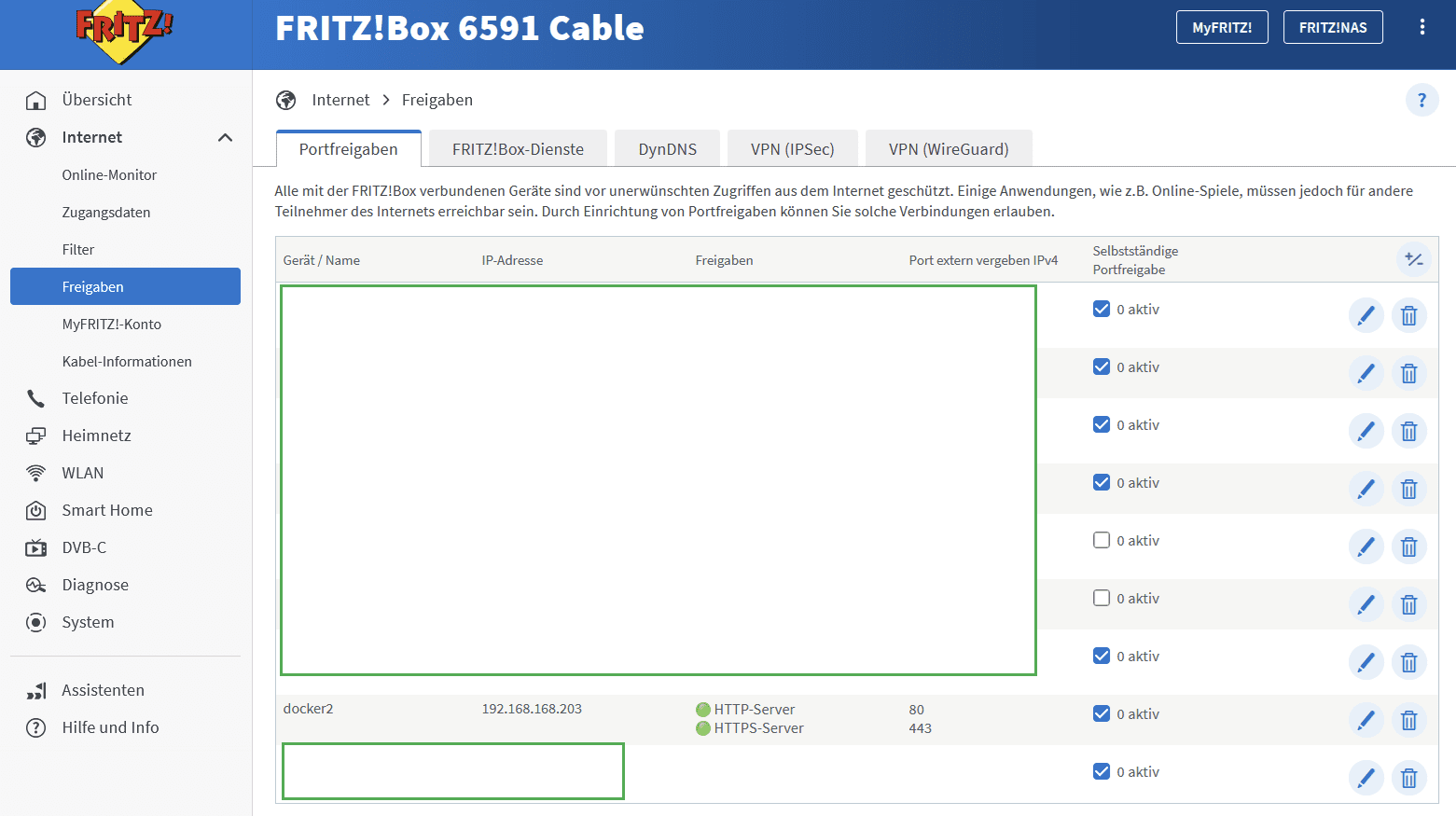
Task: Uncheck the first row's '0 aktiv' checkbox
Action: click(x=1102, y=309)
